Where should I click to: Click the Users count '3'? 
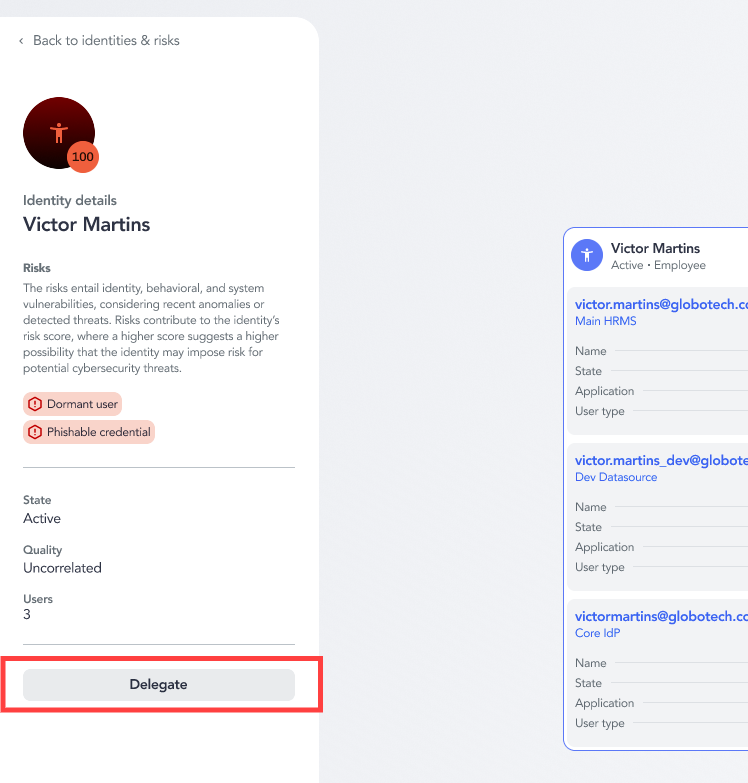click(x=27, y=615)
